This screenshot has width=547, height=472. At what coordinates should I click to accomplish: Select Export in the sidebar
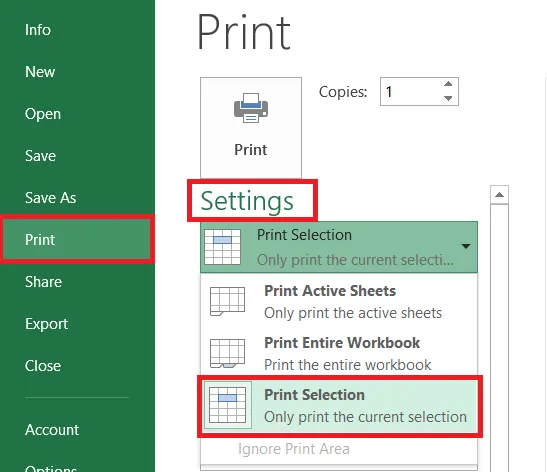click(x=46, y=324)
